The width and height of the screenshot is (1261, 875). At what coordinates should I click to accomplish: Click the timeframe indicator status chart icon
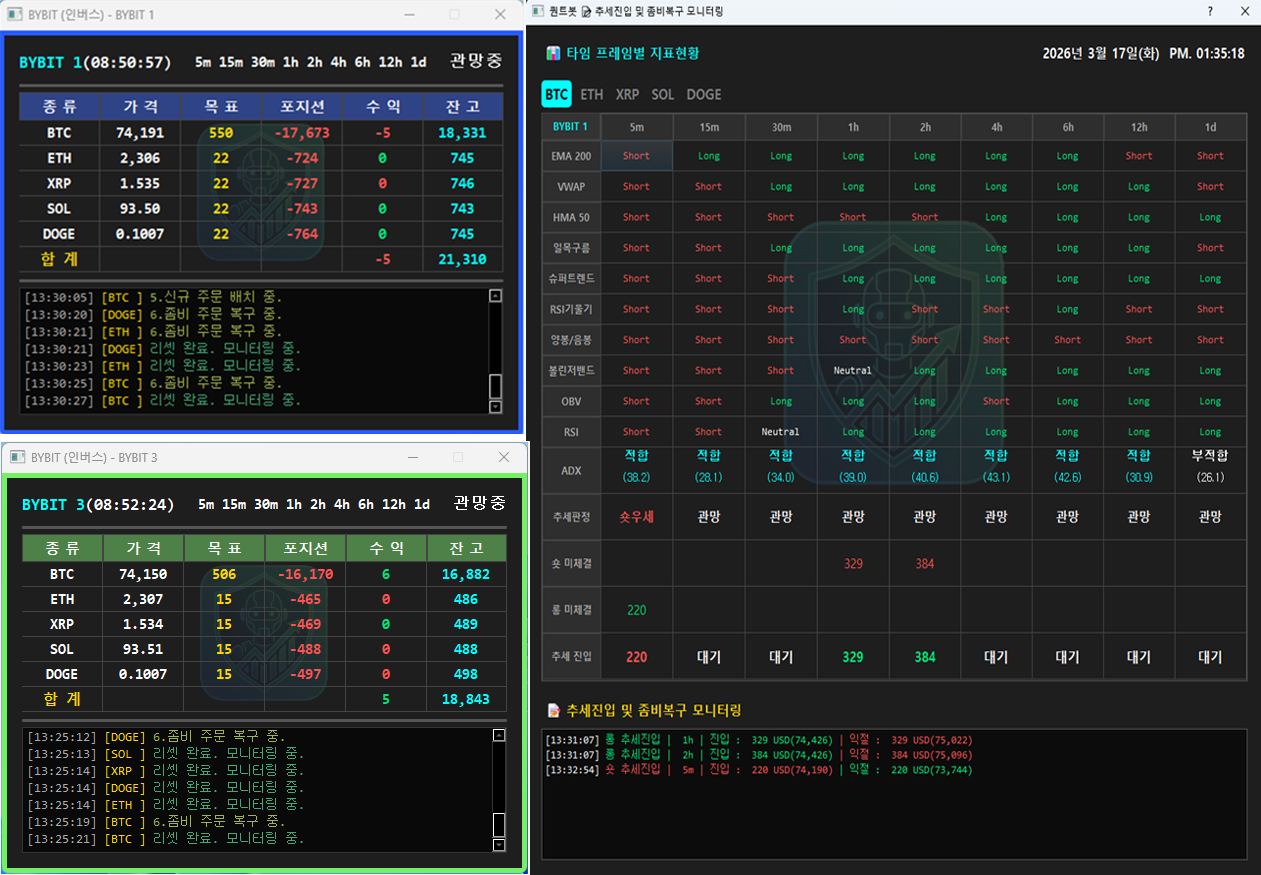(553, 53)
